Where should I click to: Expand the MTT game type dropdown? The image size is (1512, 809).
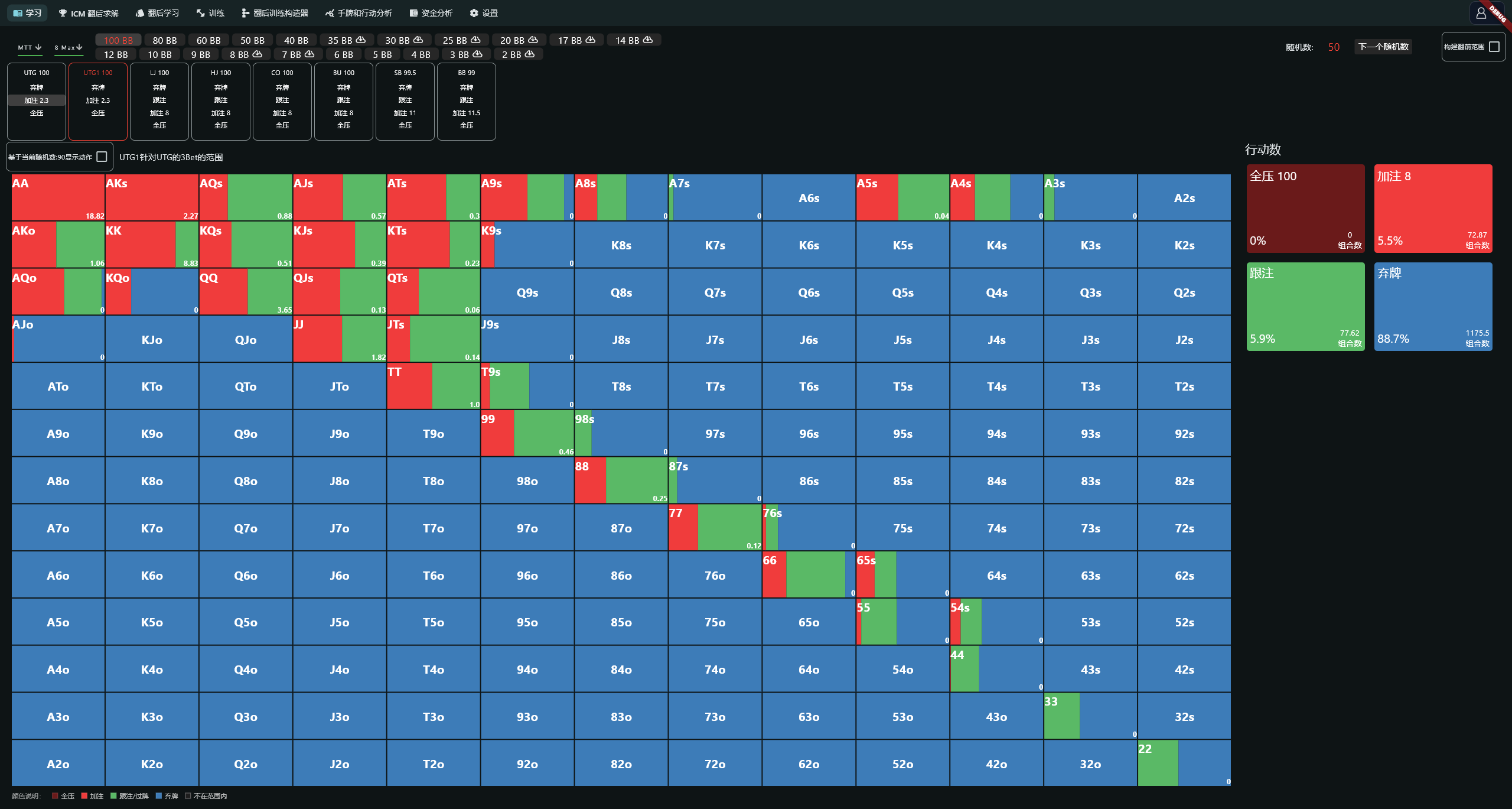click(x=30, y=47)
